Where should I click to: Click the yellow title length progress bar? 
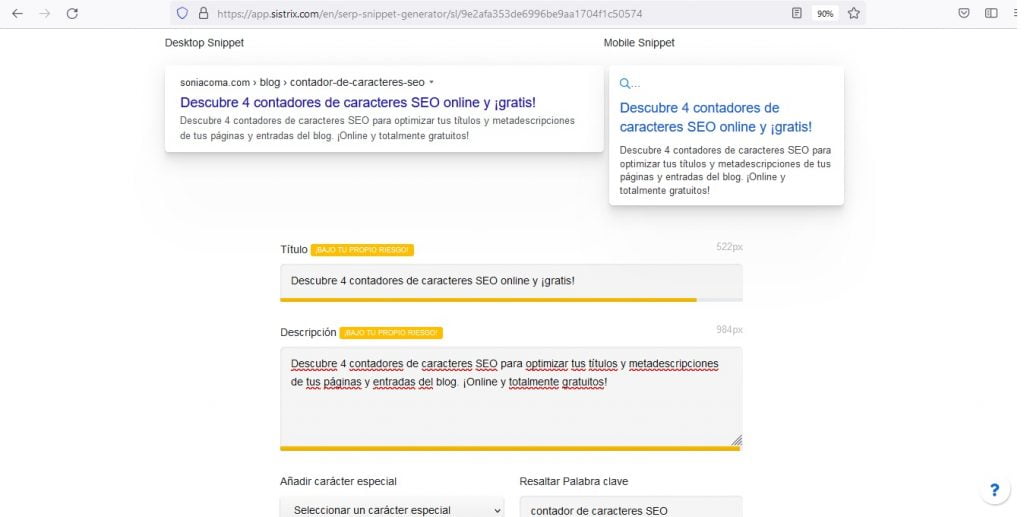click(488, 300)
